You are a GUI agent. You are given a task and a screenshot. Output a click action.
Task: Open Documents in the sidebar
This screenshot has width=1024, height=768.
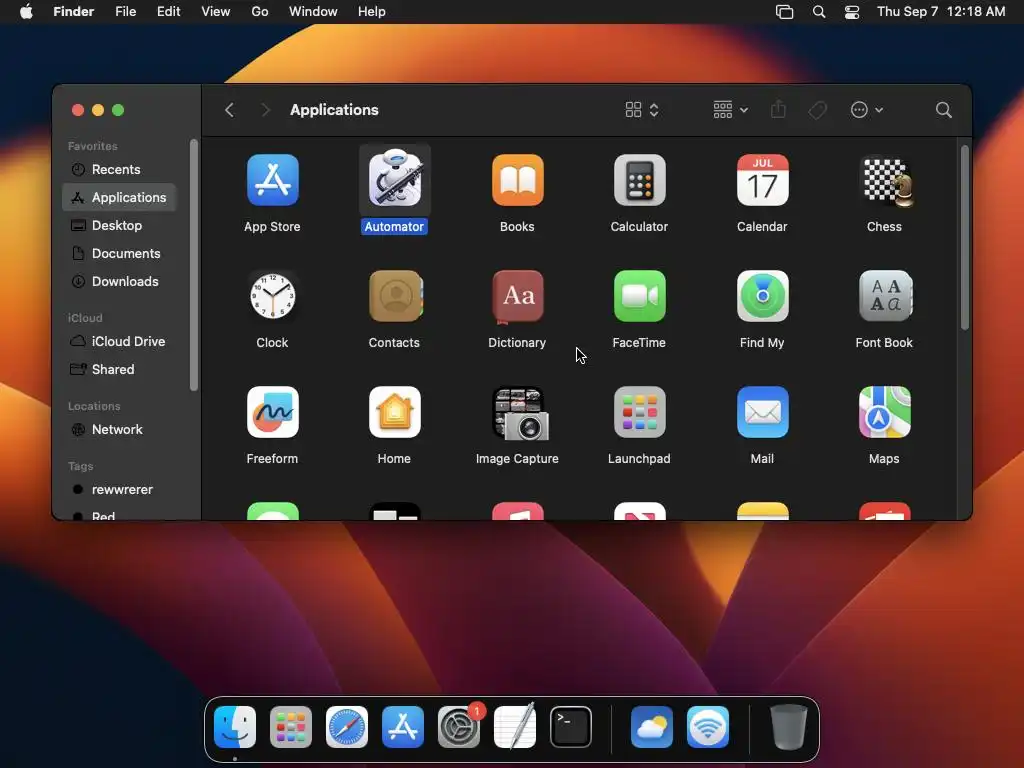[119, 253]
